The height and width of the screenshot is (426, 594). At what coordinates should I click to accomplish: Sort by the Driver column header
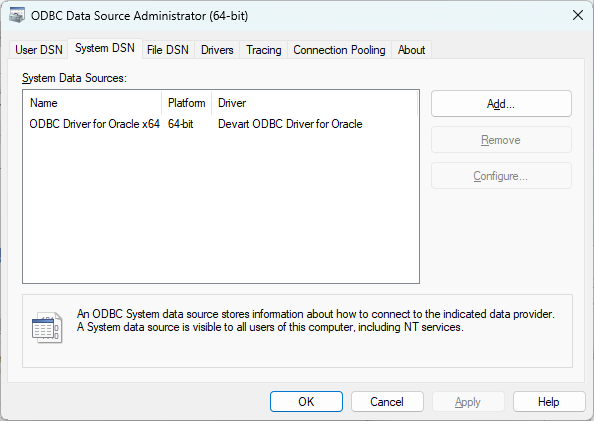(315, 103)
